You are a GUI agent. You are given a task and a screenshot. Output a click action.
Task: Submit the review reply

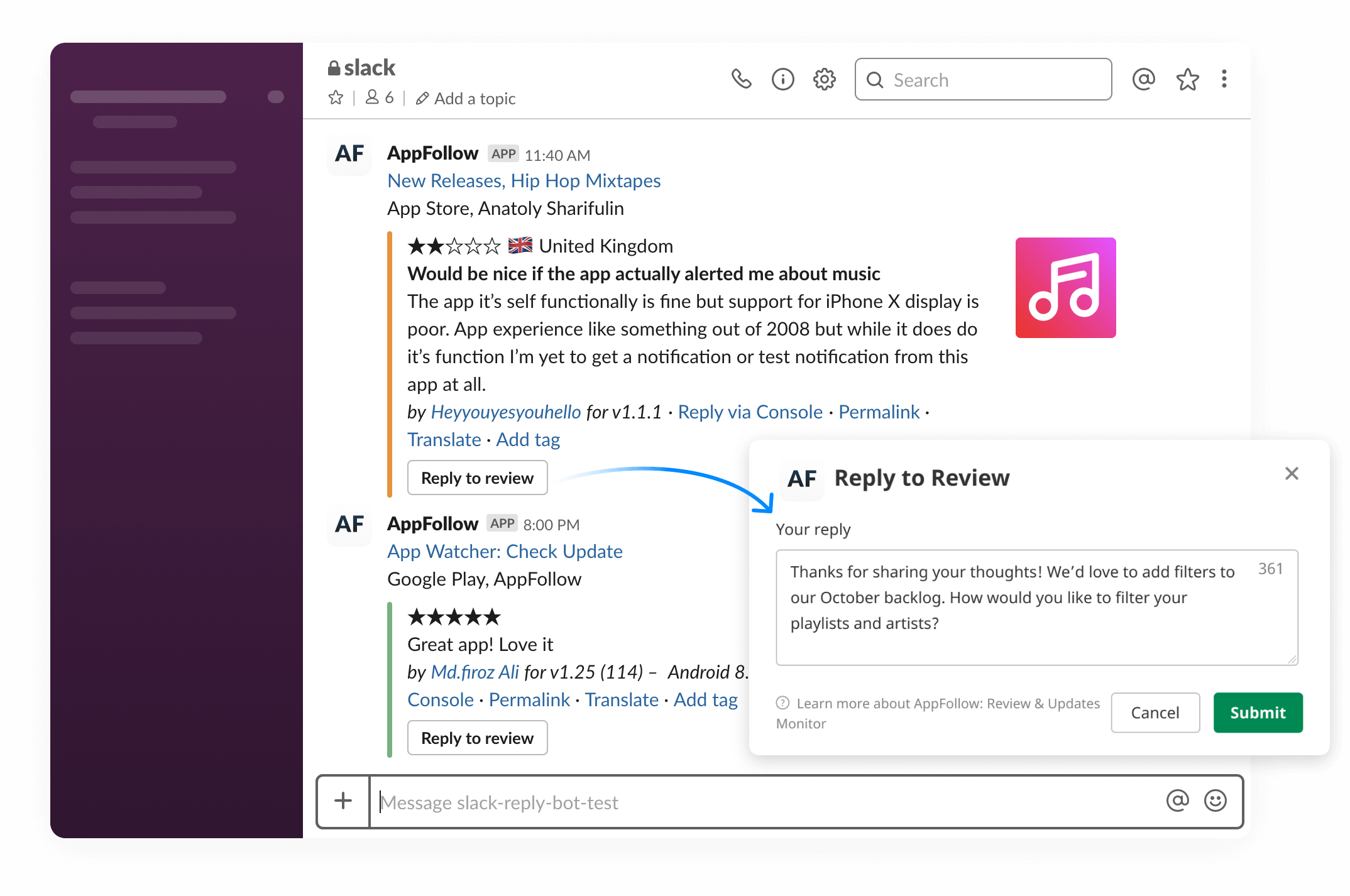pyautogui.click(x=1258, y=713)
